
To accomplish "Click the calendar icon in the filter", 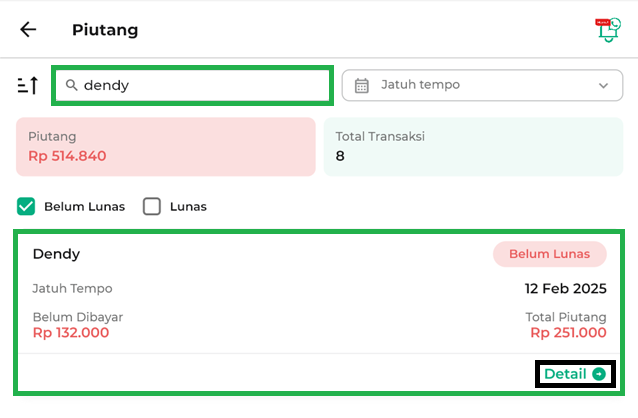I will (362, 85).
